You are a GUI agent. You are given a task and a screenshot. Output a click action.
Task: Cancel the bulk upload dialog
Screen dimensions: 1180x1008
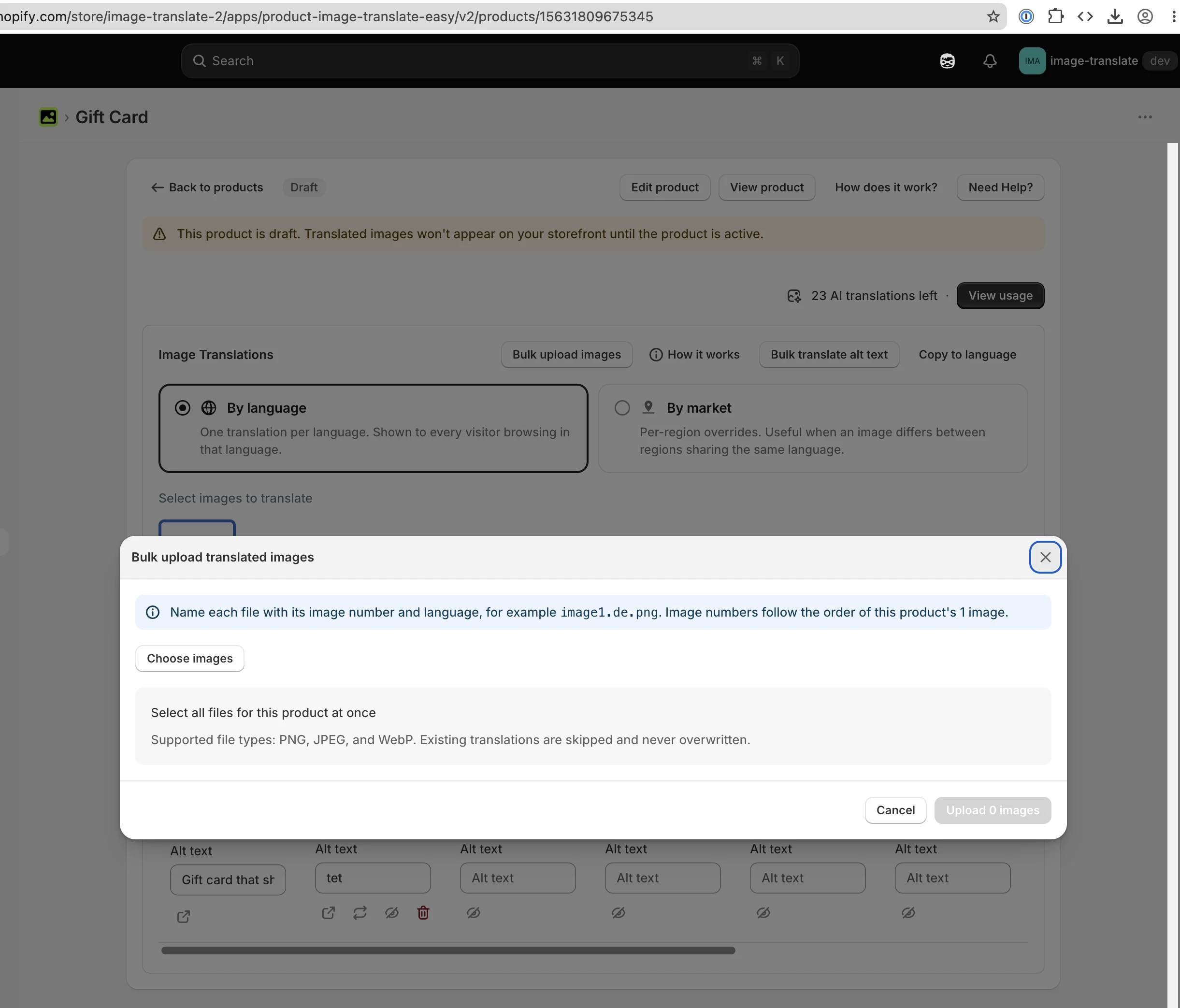tap(895, 810)
